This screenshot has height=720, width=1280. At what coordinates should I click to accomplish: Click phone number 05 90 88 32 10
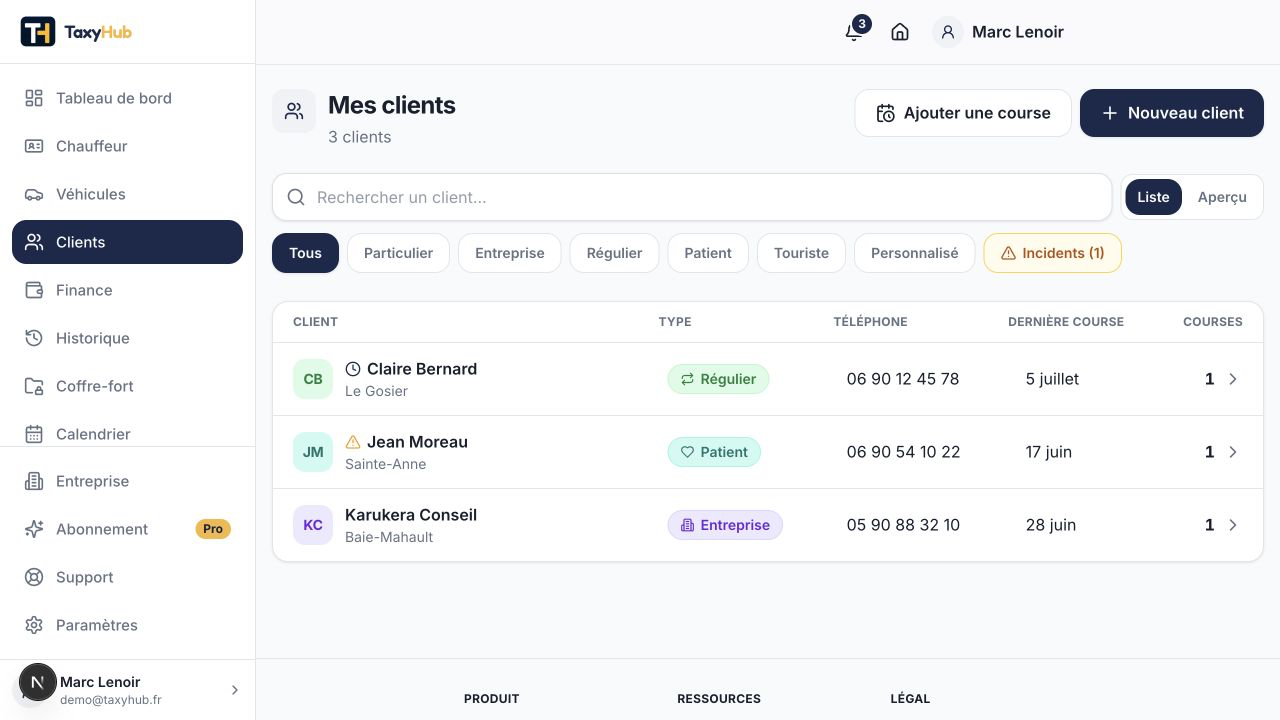[903, 525]
